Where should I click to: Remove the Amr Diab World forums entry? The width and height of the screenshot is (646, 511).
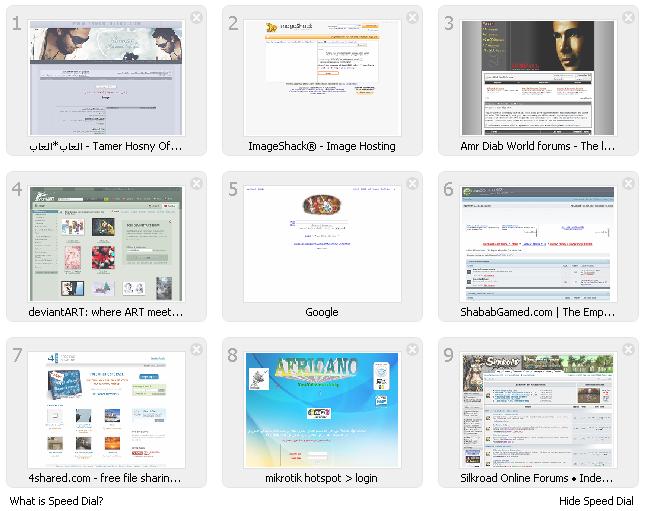tap(628, 18)
